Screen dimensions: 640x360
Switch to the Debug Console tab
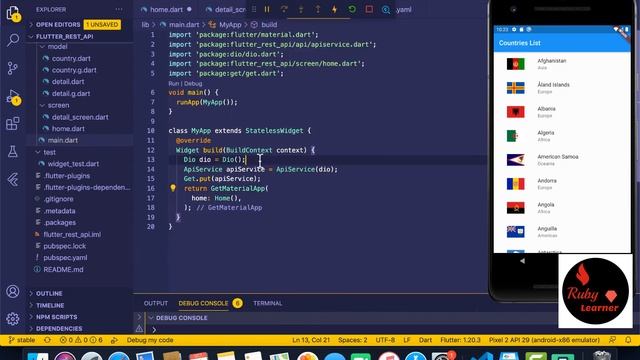(203, 303)
